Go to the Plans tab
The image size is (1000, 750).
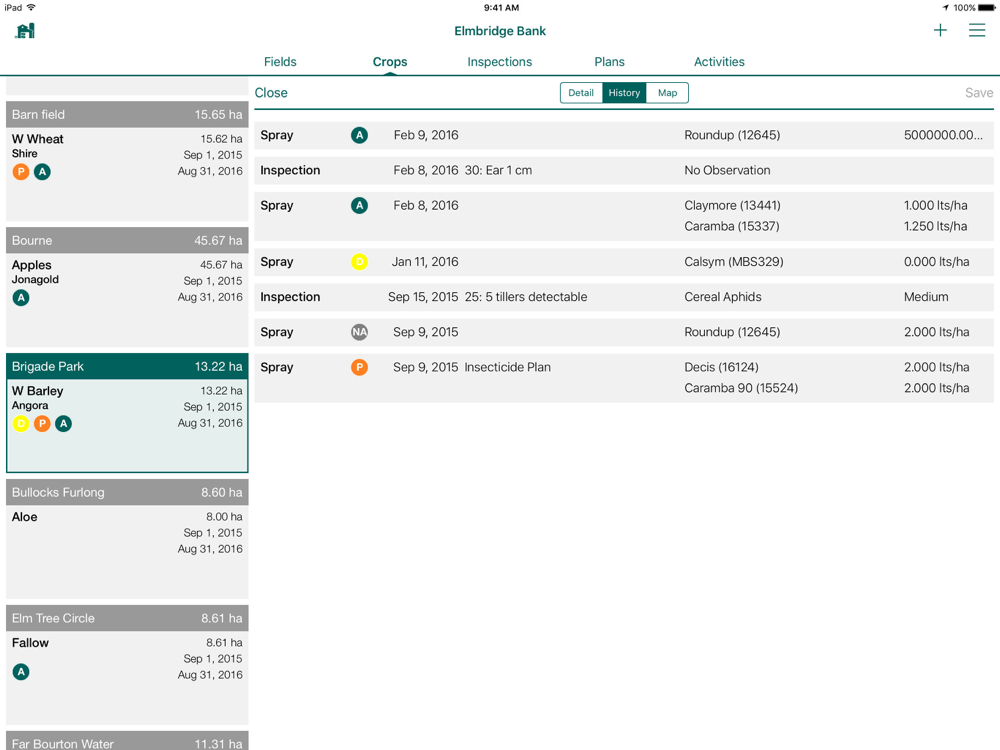(609, 62)
